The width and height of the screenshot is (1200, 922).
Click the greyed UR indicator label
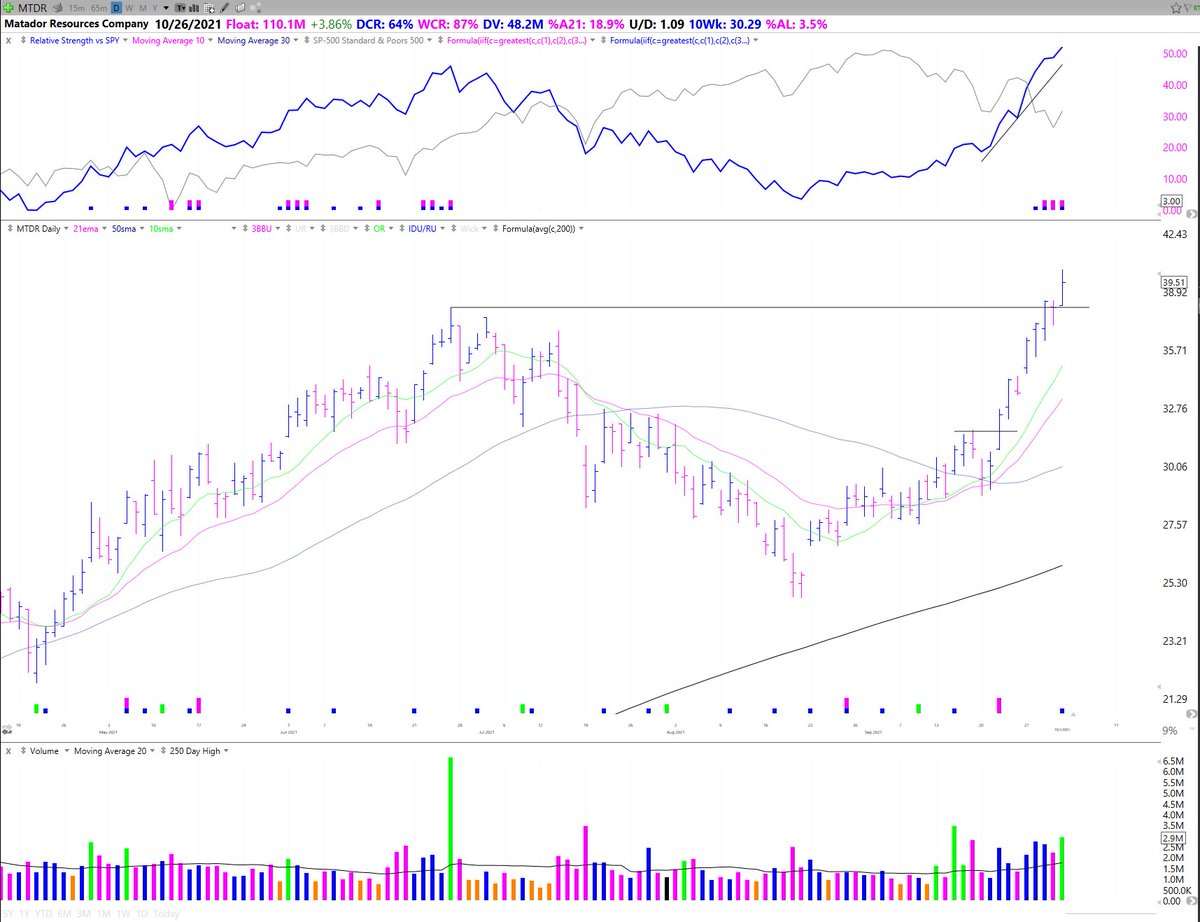point(301,230)
